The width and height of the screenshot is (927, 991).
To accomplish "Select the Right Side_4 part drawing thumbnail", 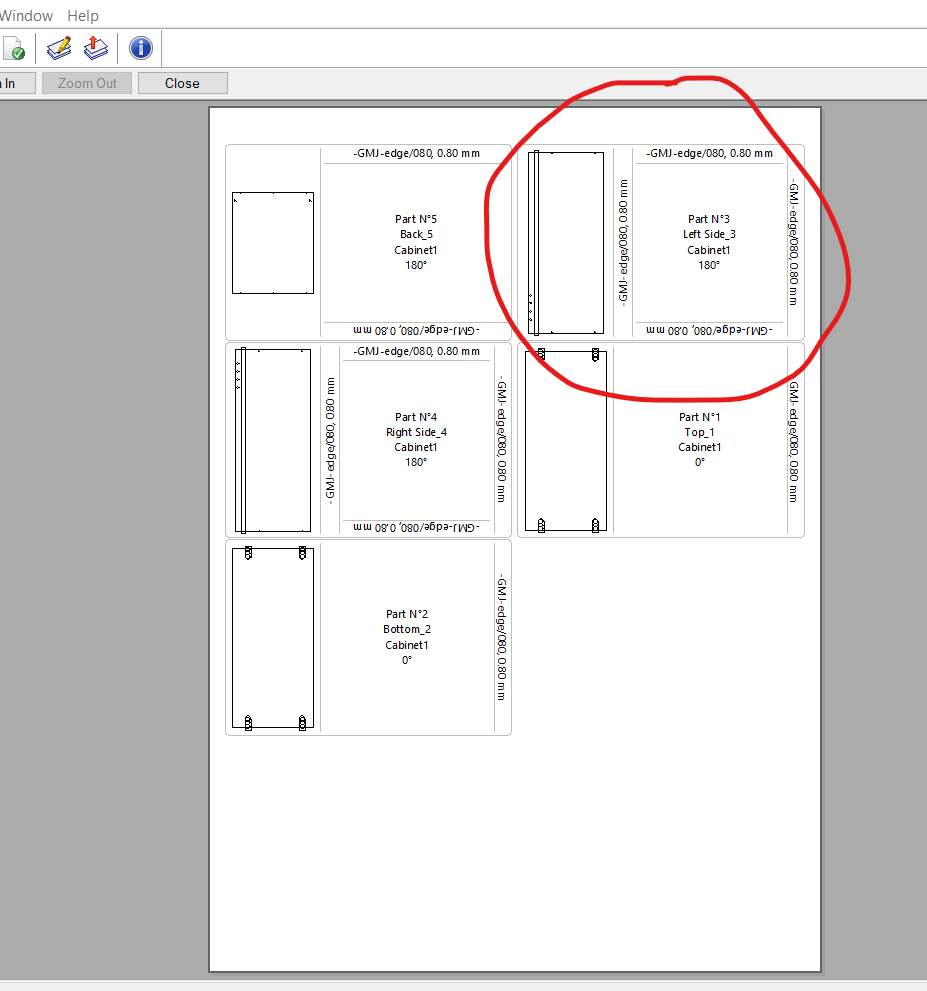I will (x=273, y=441).
